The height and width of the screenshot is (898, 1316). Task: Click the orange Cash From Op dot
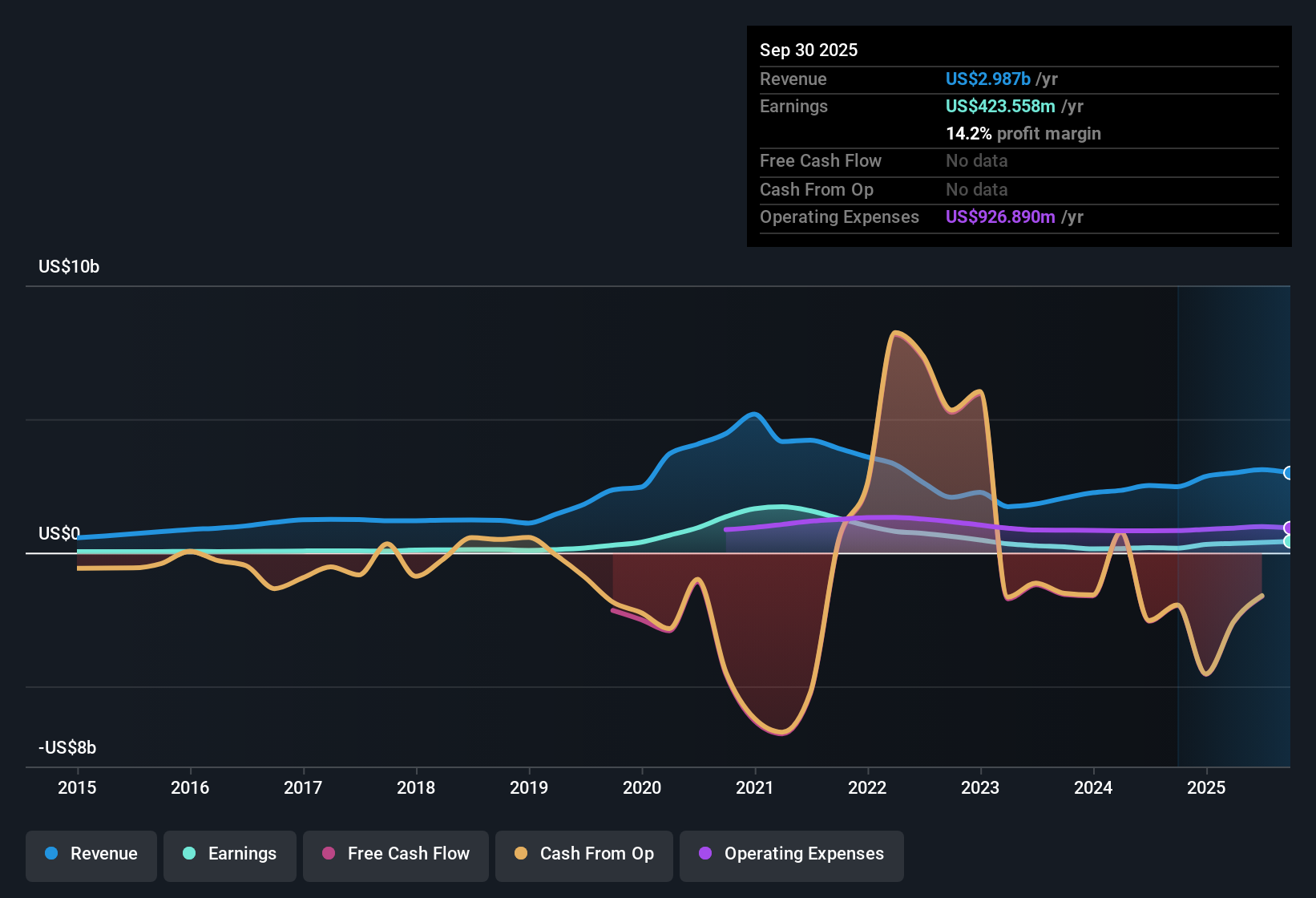coord(521,854)
